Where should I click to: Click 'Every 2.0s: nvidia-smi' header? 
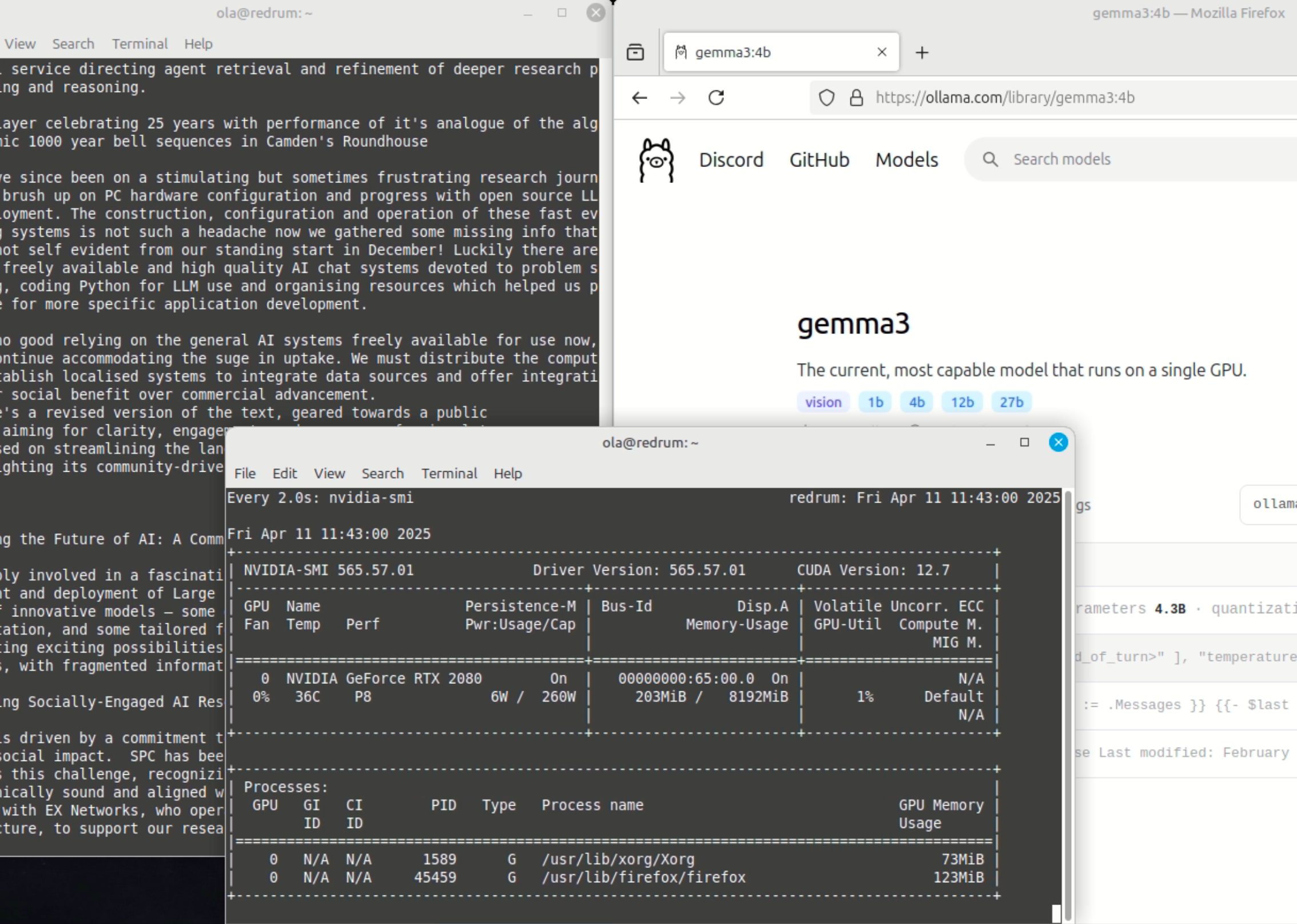coord(320,498)
